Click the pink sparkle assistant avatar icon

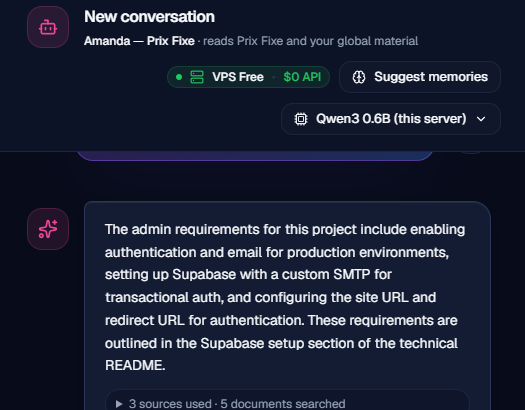[48, 229]
